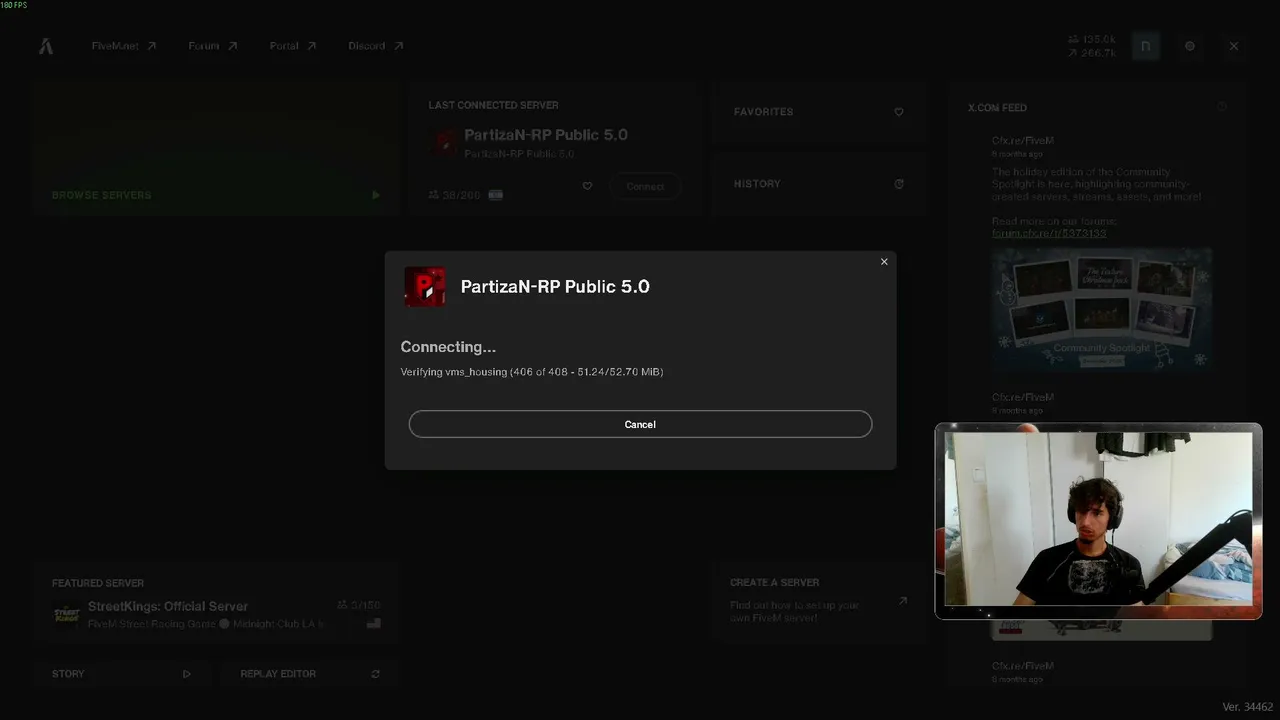Click the Ver. 34462 version label
Viewport: 1280px width, 720px height.
(1247, 707)
